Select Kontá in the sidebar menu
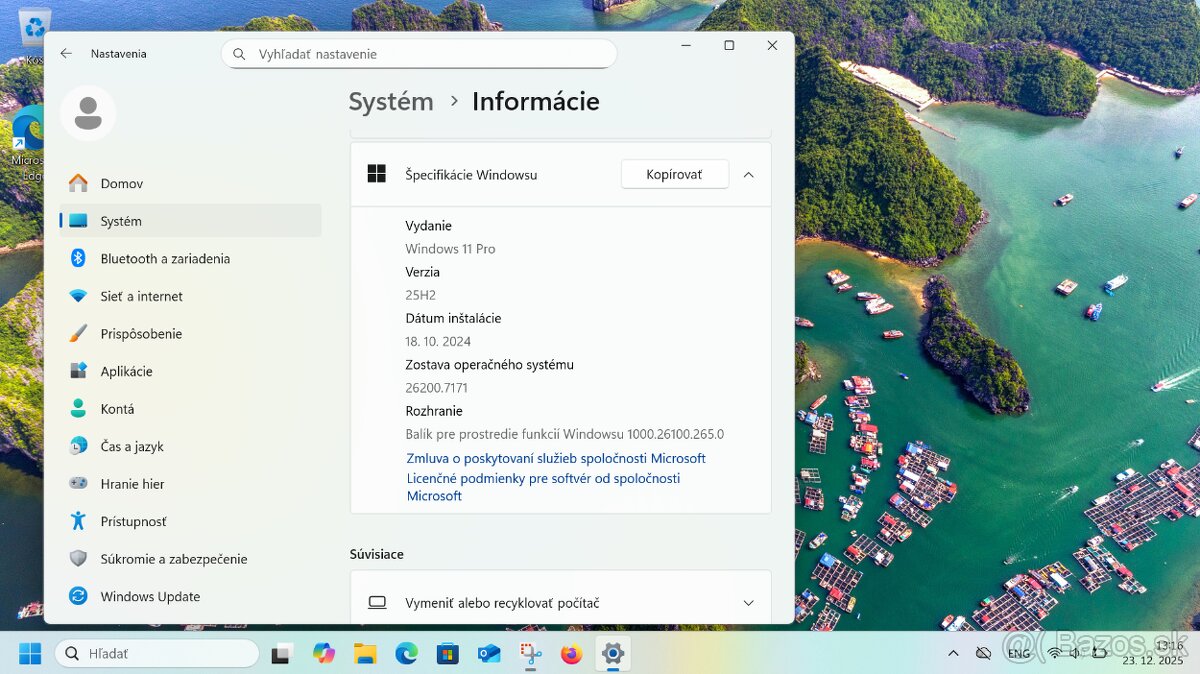 click(x=117, y=409)
